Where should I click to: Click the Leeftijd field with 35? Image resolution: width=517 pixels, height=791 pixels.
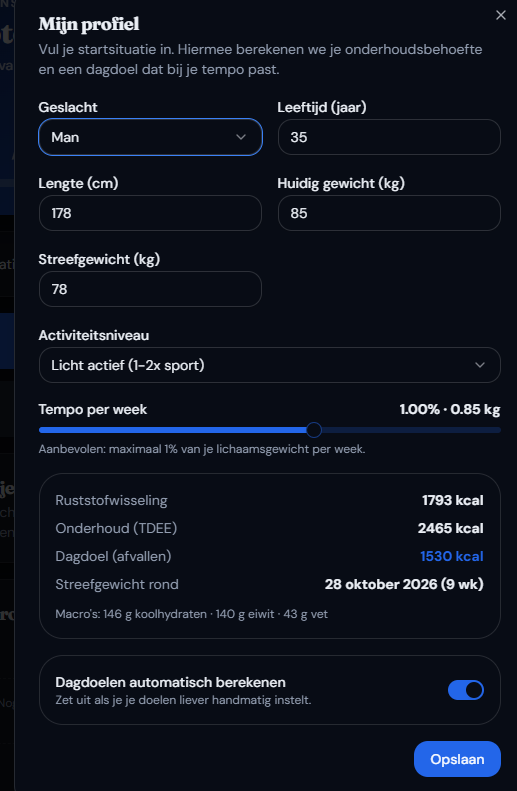pos(389,137)
